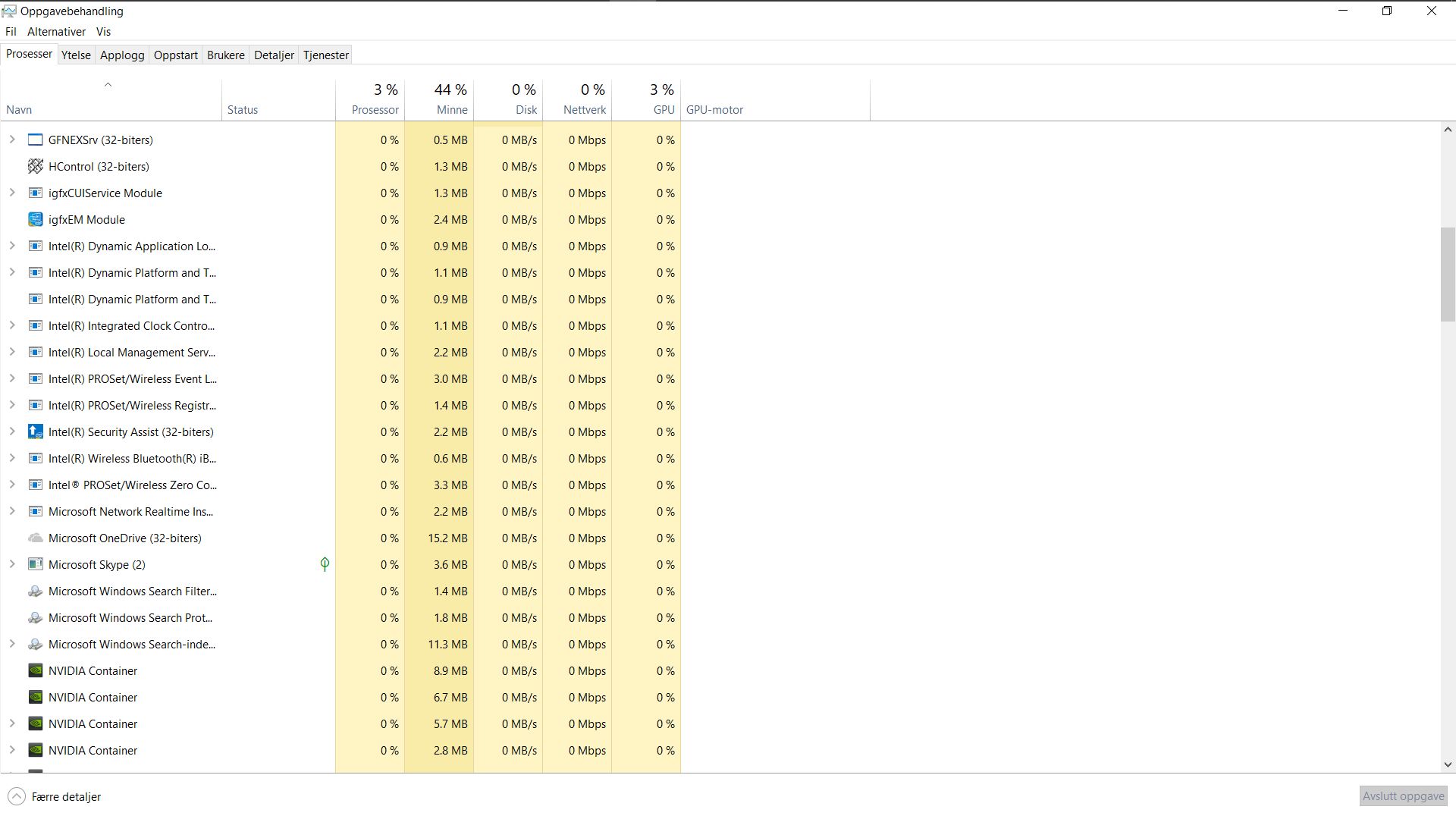Open the Vis menu
Screen dimensions: 1456x819
click(103, 32)
